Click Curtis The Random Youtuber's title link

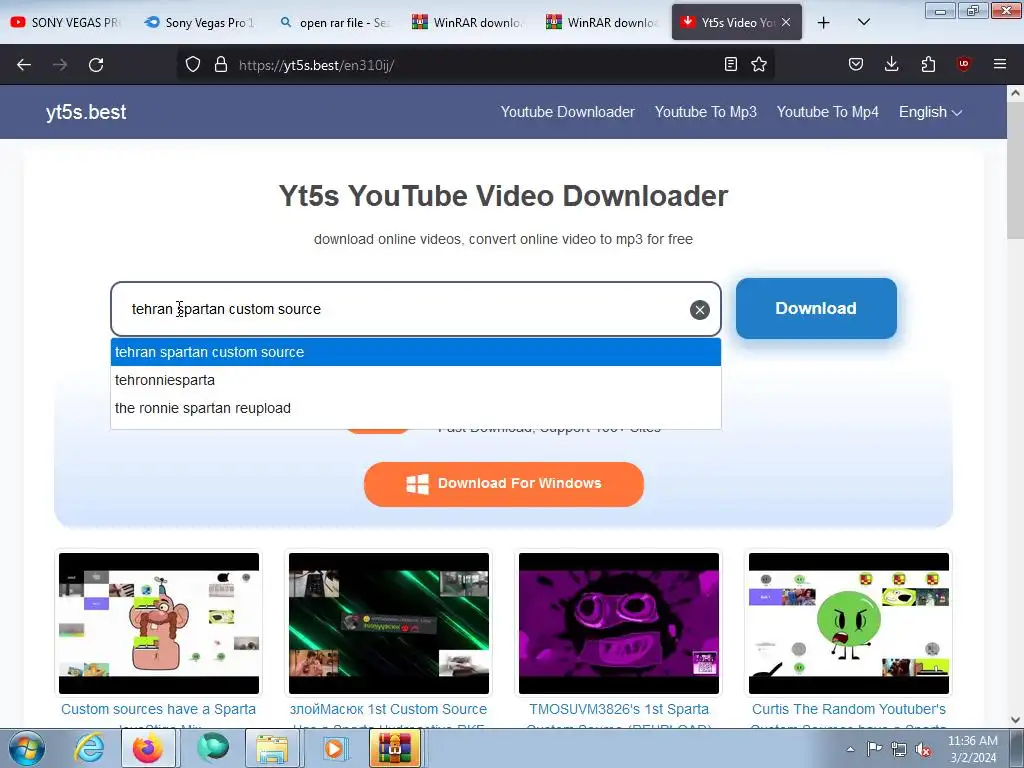tap(848, 709)
